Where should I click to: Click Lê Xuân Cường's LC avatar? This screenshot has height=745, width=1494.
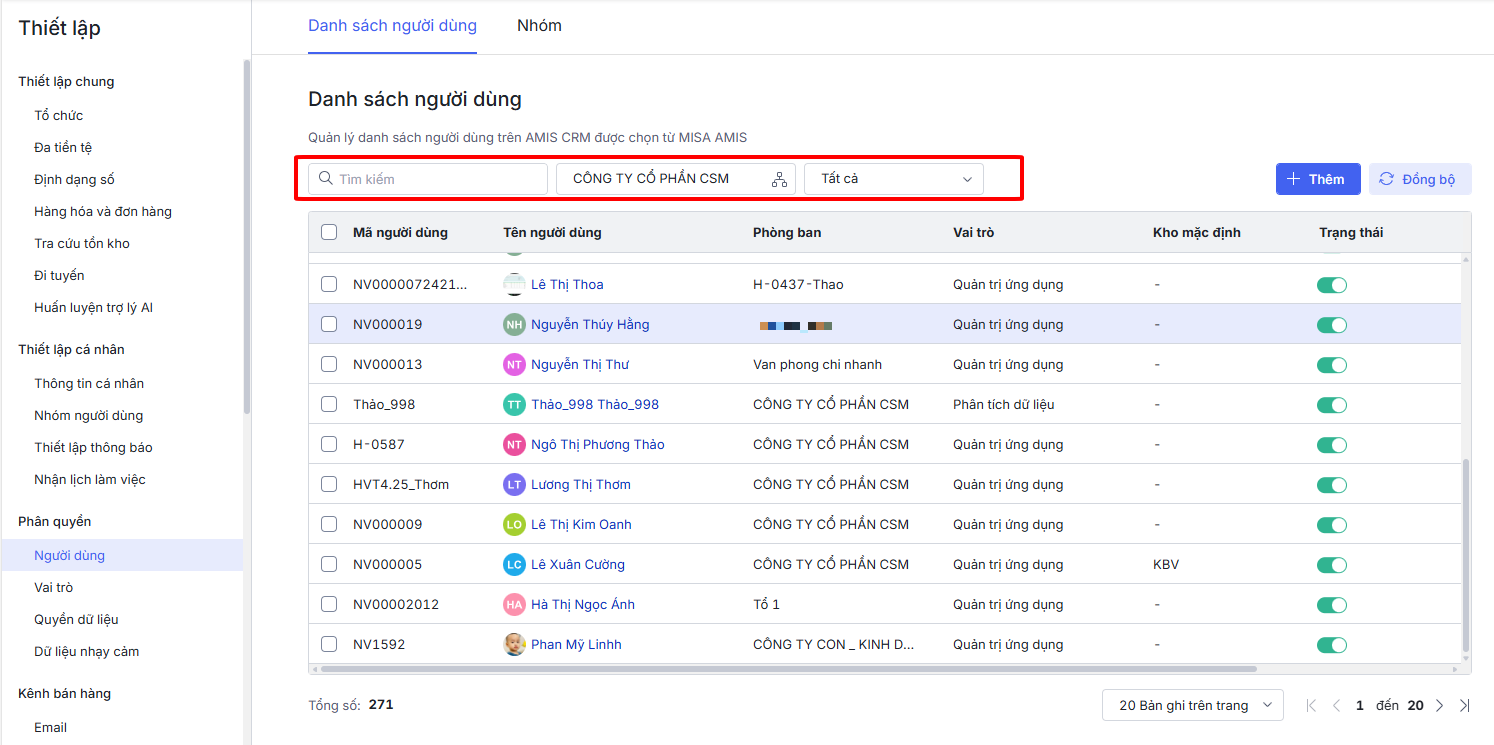tap(514, 564)
